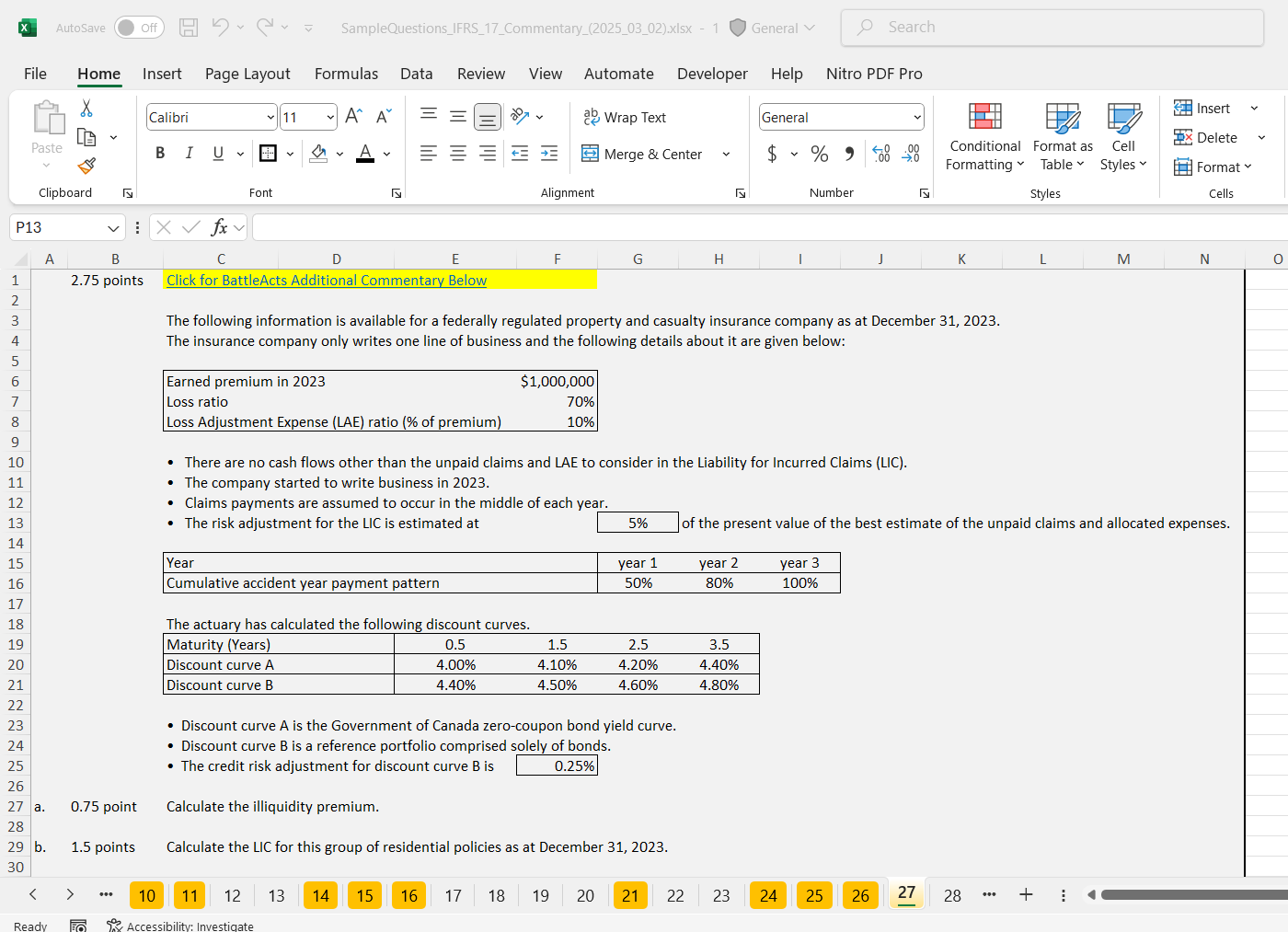This screenshot has height=932, width=1288.
Task: Toggle Wrap Text for the cell
Action: 625,117
